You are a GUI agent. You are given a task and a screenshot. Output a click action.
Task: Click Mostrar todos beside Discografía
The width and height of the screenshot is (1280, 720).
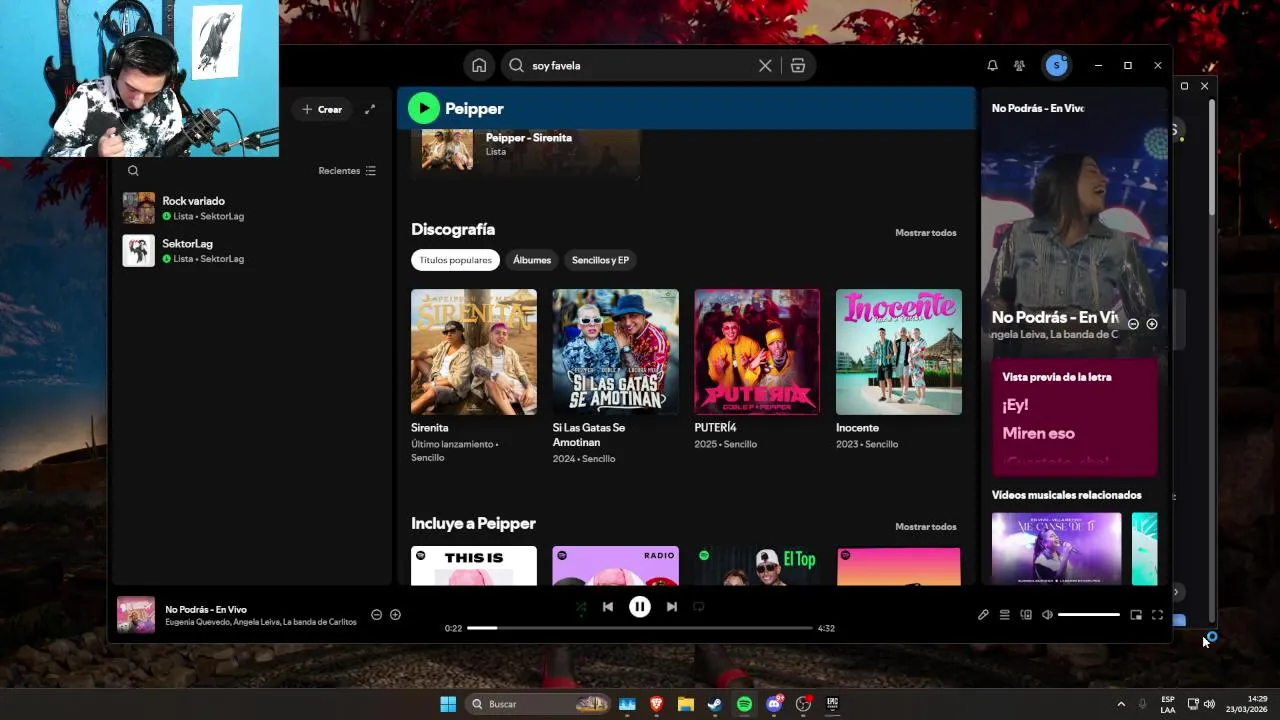pos(926,233)
